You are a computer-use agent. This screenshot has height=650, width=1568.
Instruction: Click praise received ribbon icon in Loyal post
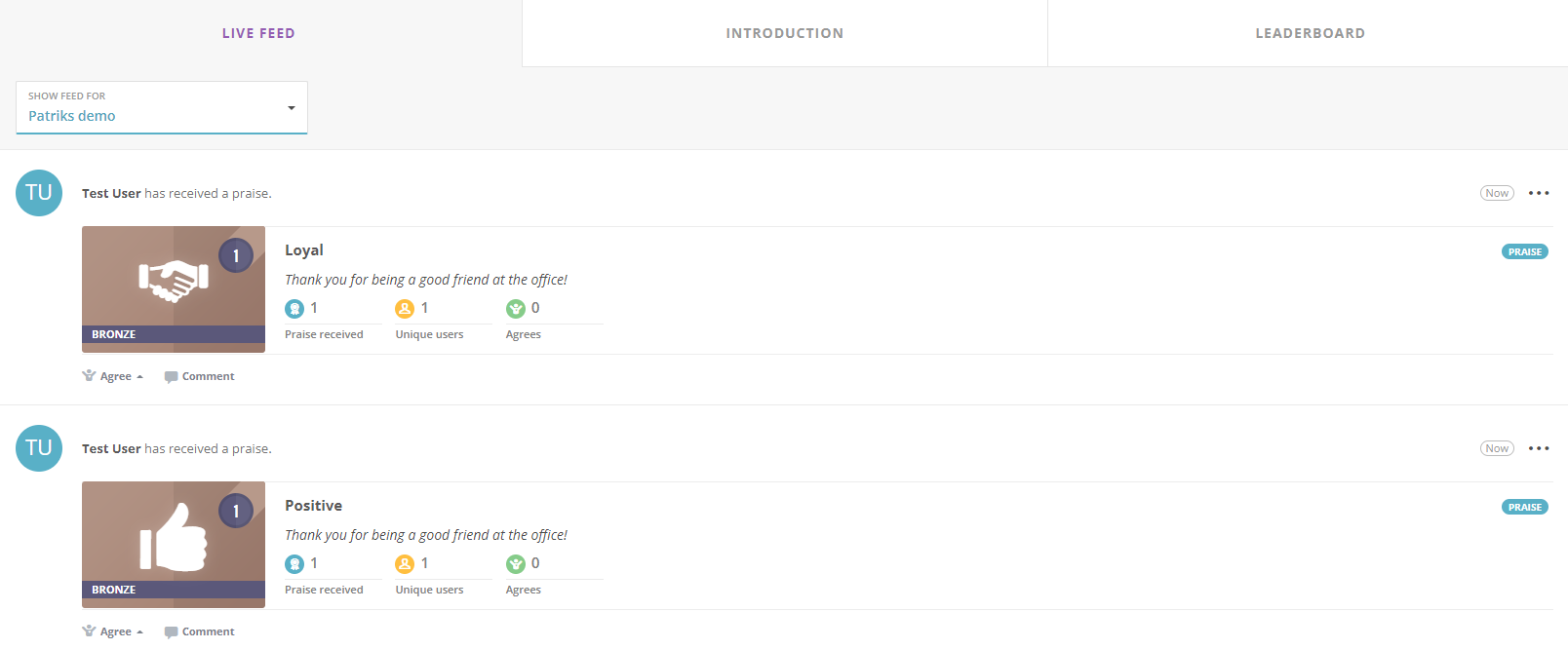[294, 309]
